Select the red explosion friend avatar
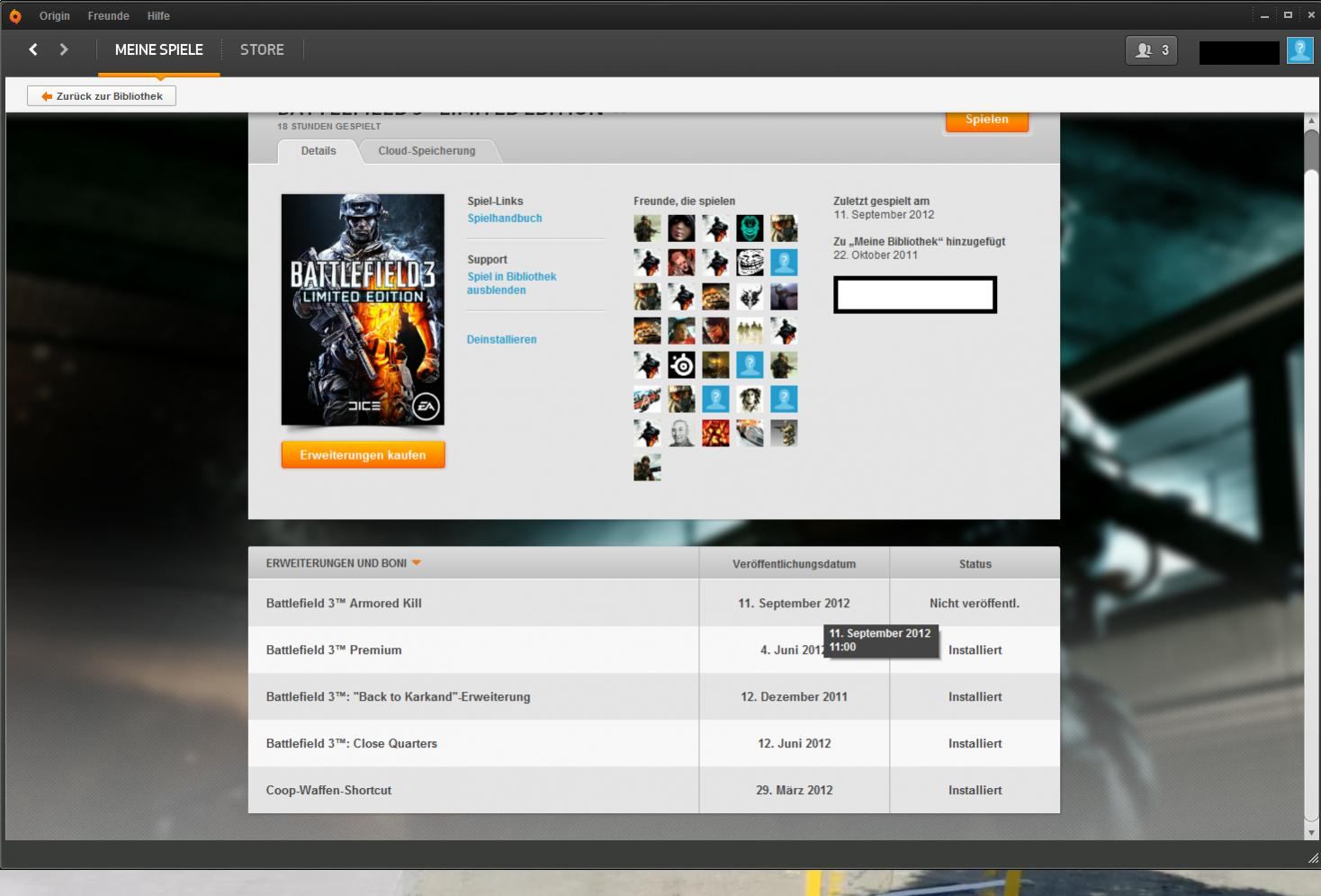Image resolution: width=1321 pixels, height=896 pixels. [x=715, y=434]
